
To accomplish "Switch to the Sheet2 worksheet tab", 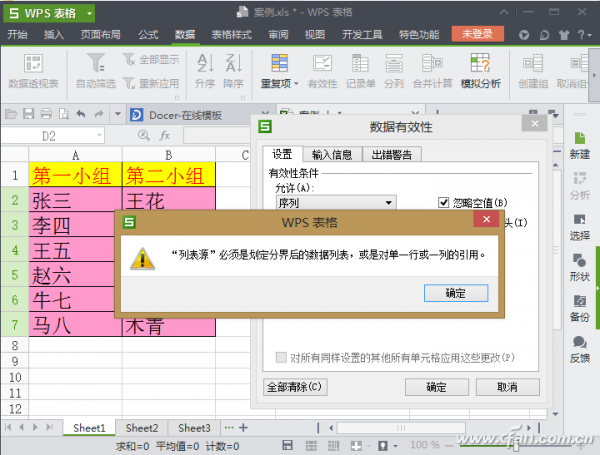I will pyautogui.click(x=142, y=428).
